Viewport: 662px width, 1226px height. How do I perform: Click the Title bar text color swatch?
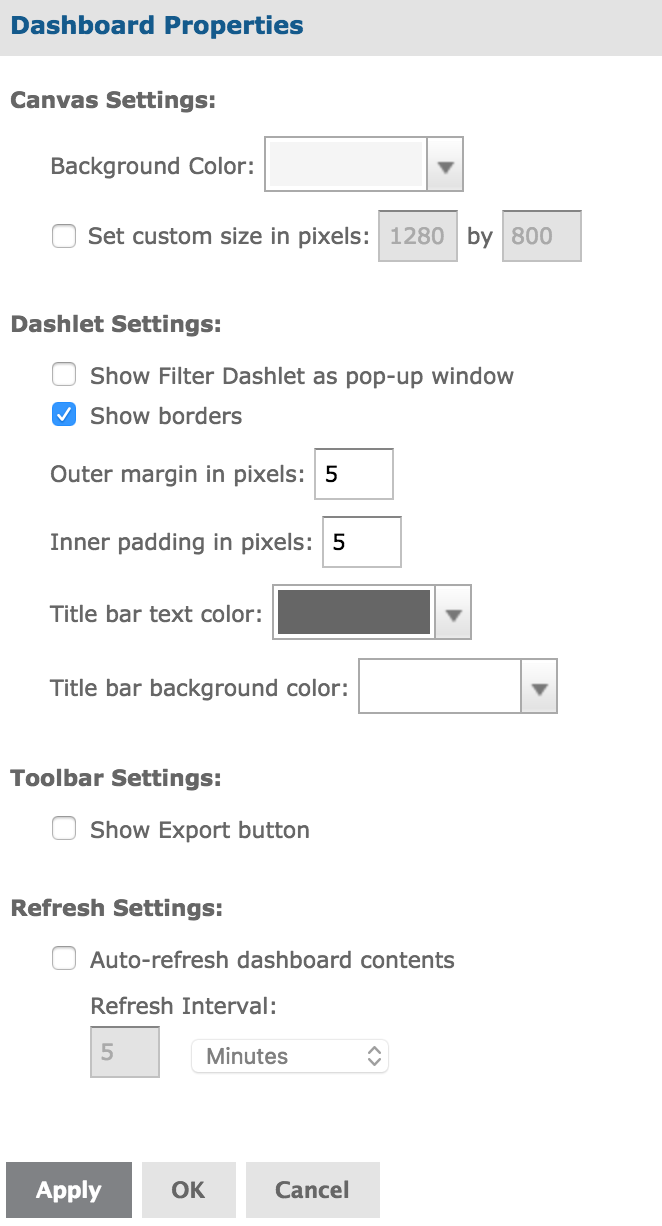354,612
